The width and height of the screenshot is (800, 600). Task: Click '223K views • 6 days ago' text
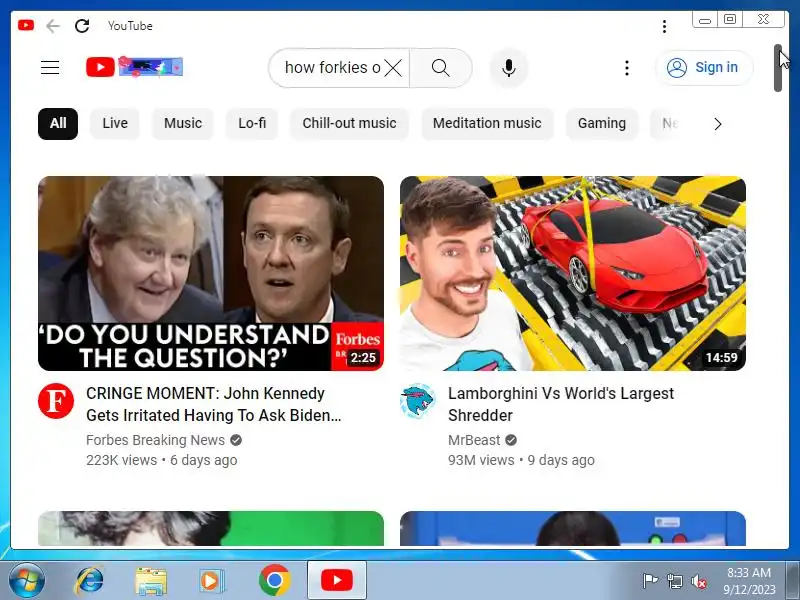click(162, 460)
